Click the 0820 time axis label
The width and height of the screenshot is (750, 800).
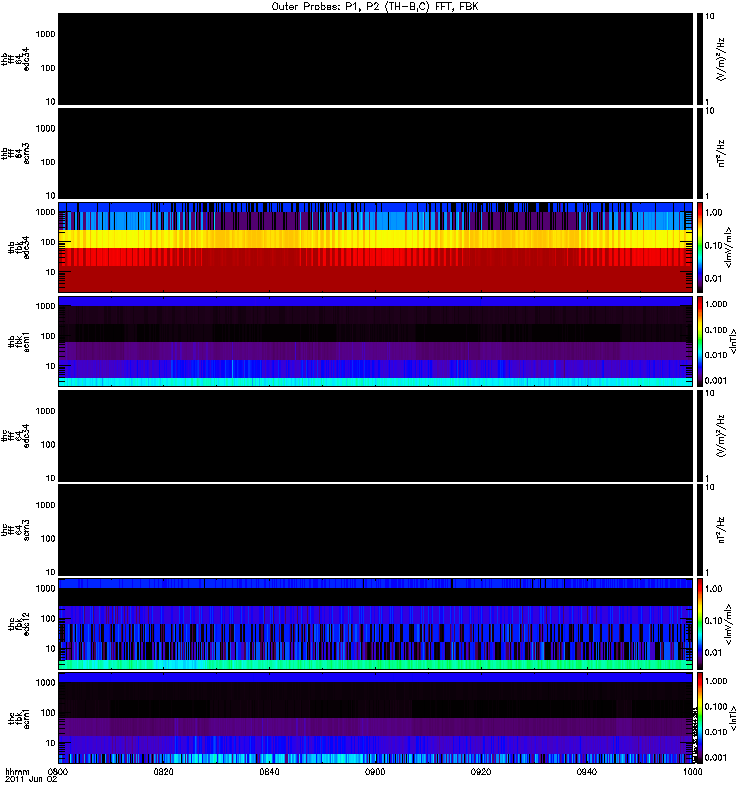(x=164, y=773)
